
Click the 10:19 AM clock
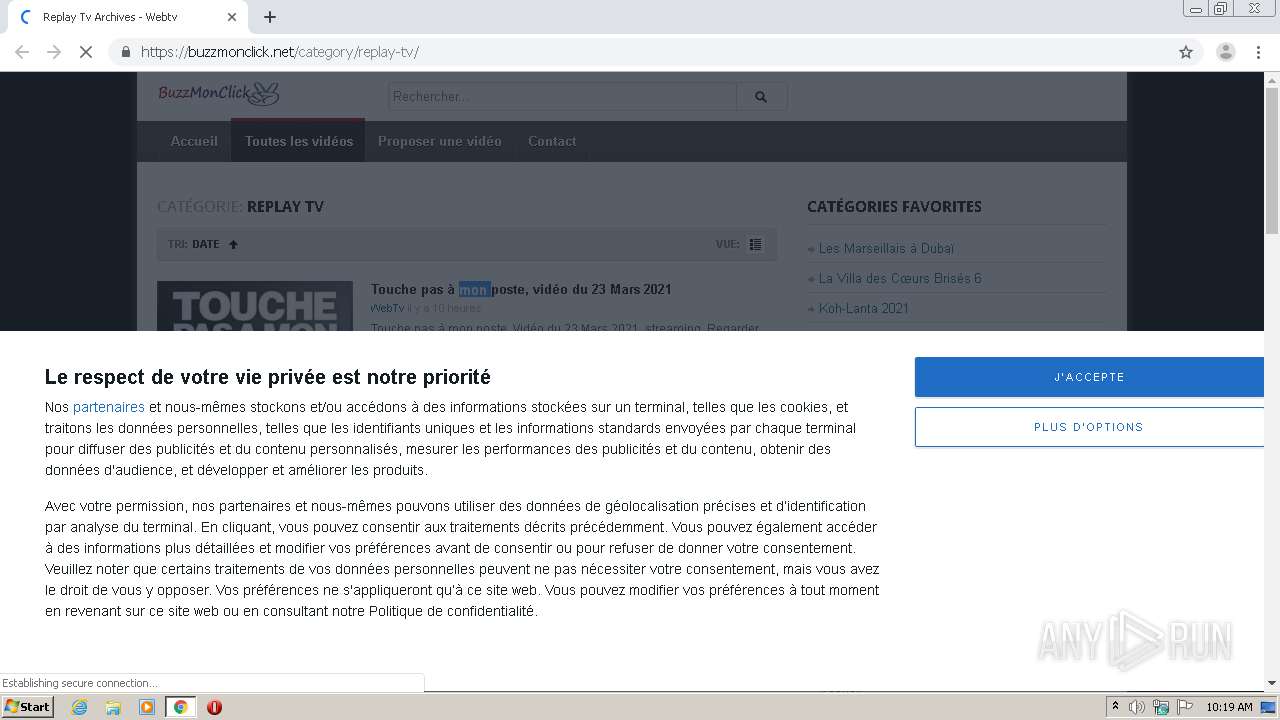tap(1229, 707)
